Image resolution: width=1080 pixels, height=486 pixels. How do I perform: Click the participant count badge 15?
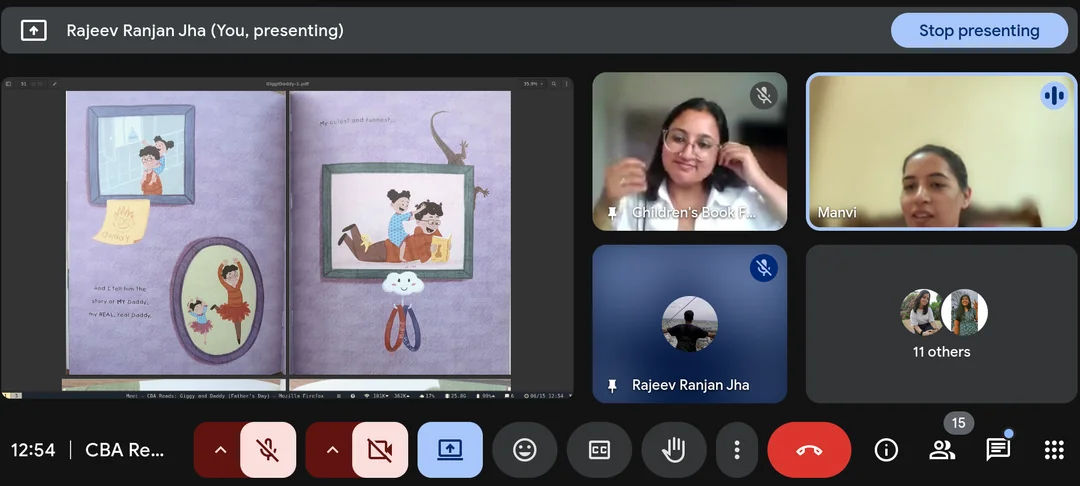point(958,423)
